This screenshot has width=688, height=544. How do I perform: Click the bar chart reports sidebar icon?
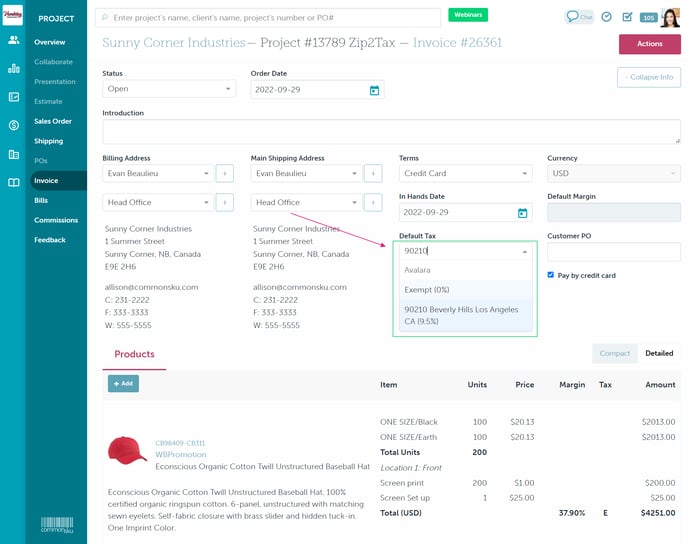pos(13,68)
